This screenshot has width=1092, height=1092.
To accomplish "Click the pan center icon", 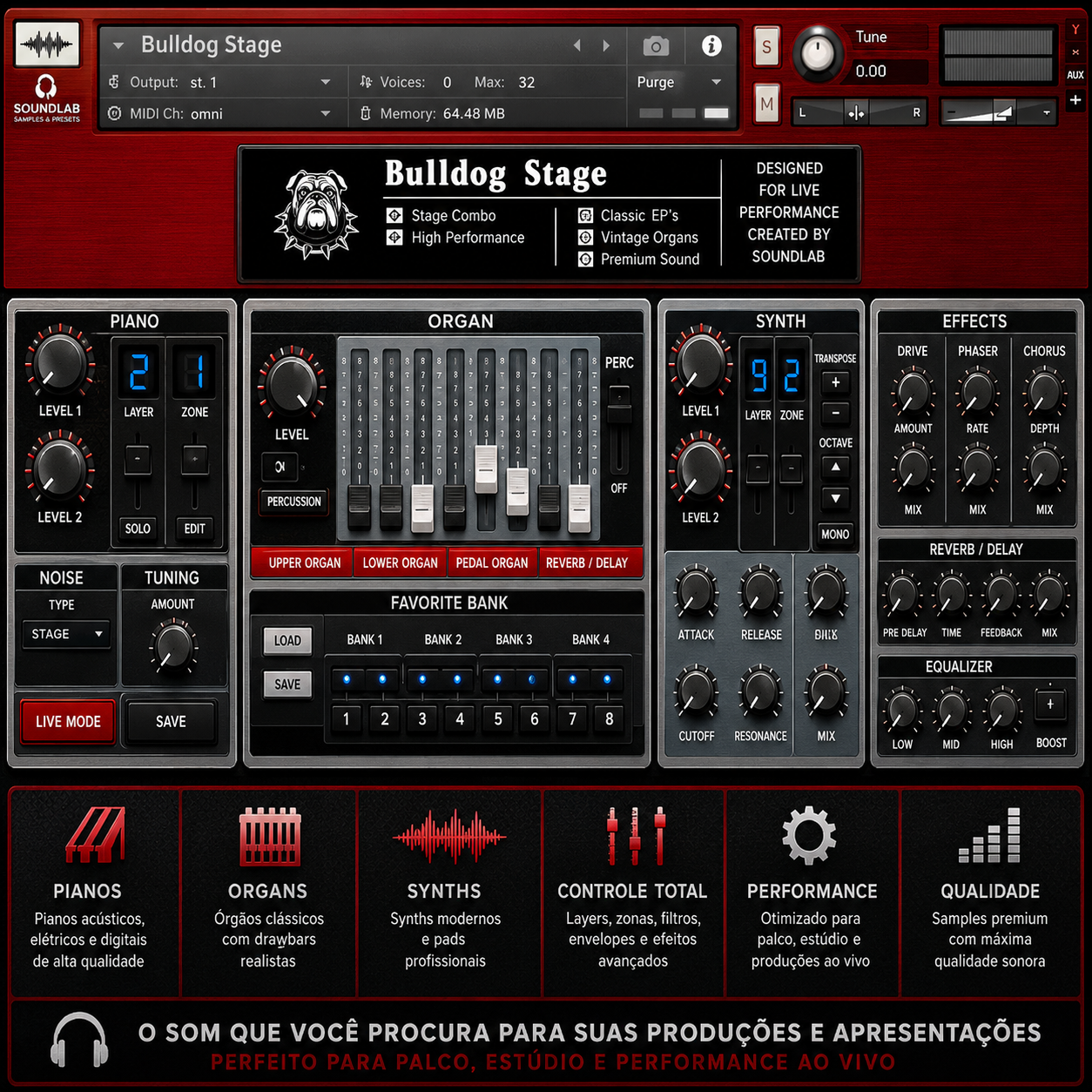I will (x=856, y=112).
